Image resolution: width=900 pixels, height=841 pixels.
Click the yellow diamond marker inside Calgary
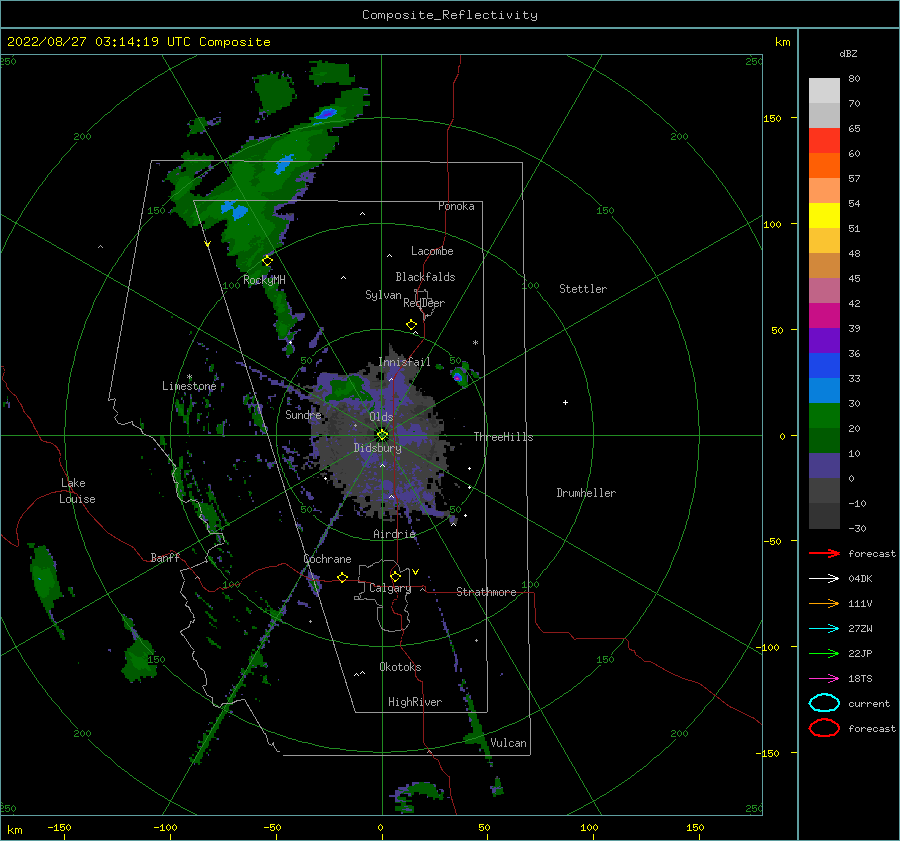(x=395, y=576)
